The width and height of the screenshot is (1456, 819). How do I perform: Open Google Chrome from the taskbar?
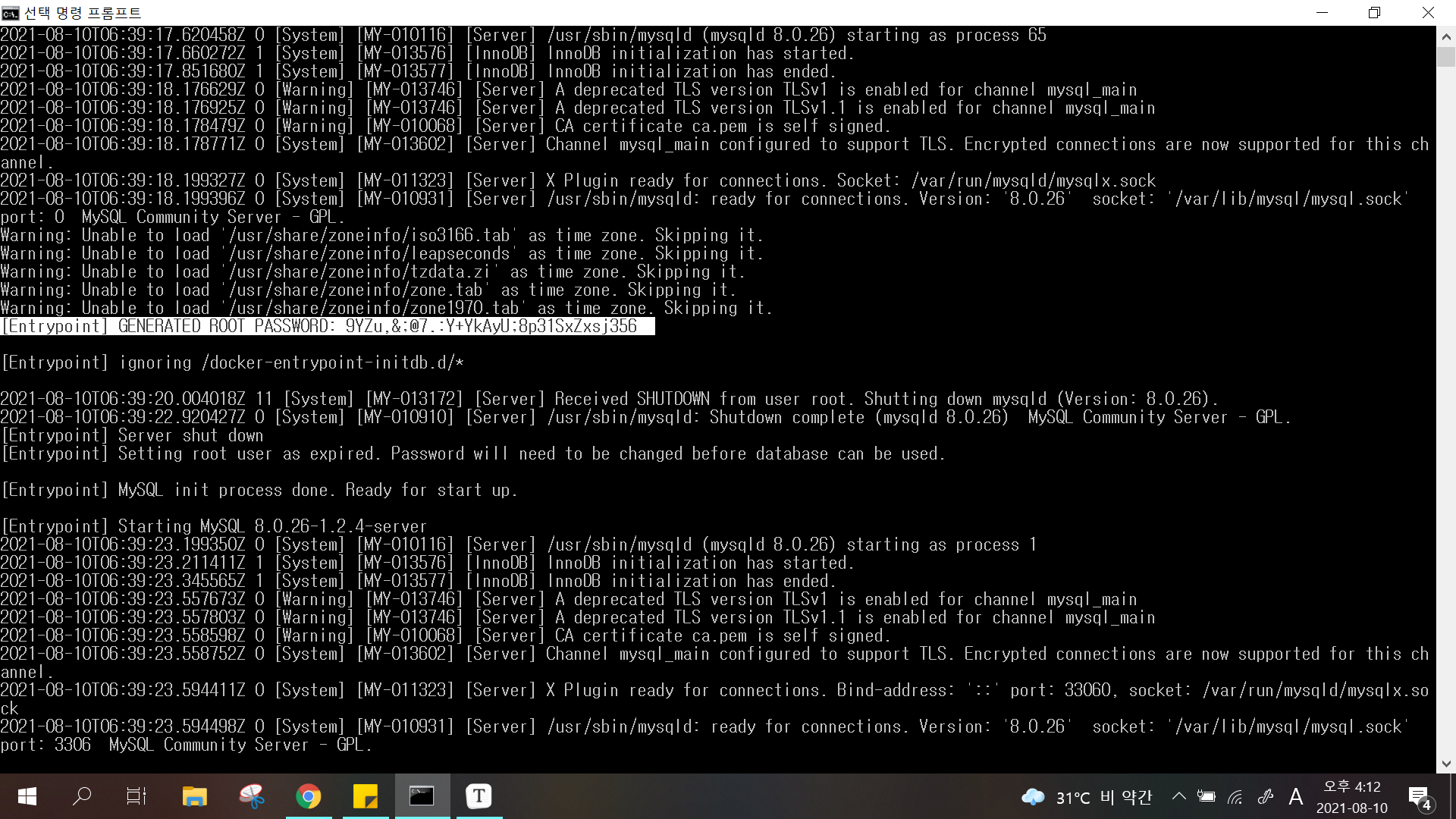tap(309, 796)
